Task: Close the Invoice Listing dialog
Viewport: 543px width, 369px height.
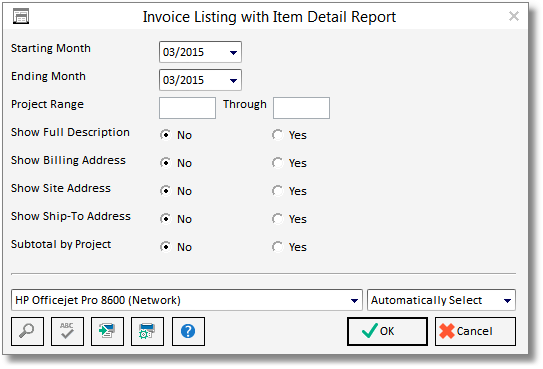Action: 514,16
